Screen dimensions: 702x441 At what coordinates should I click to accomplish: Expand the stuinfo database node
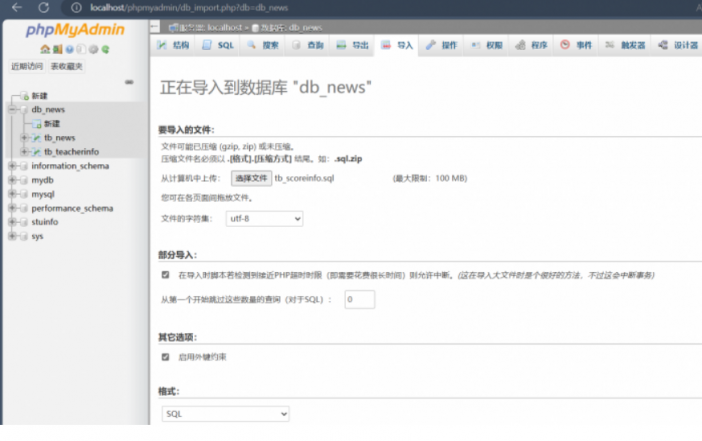pos(12,222)
